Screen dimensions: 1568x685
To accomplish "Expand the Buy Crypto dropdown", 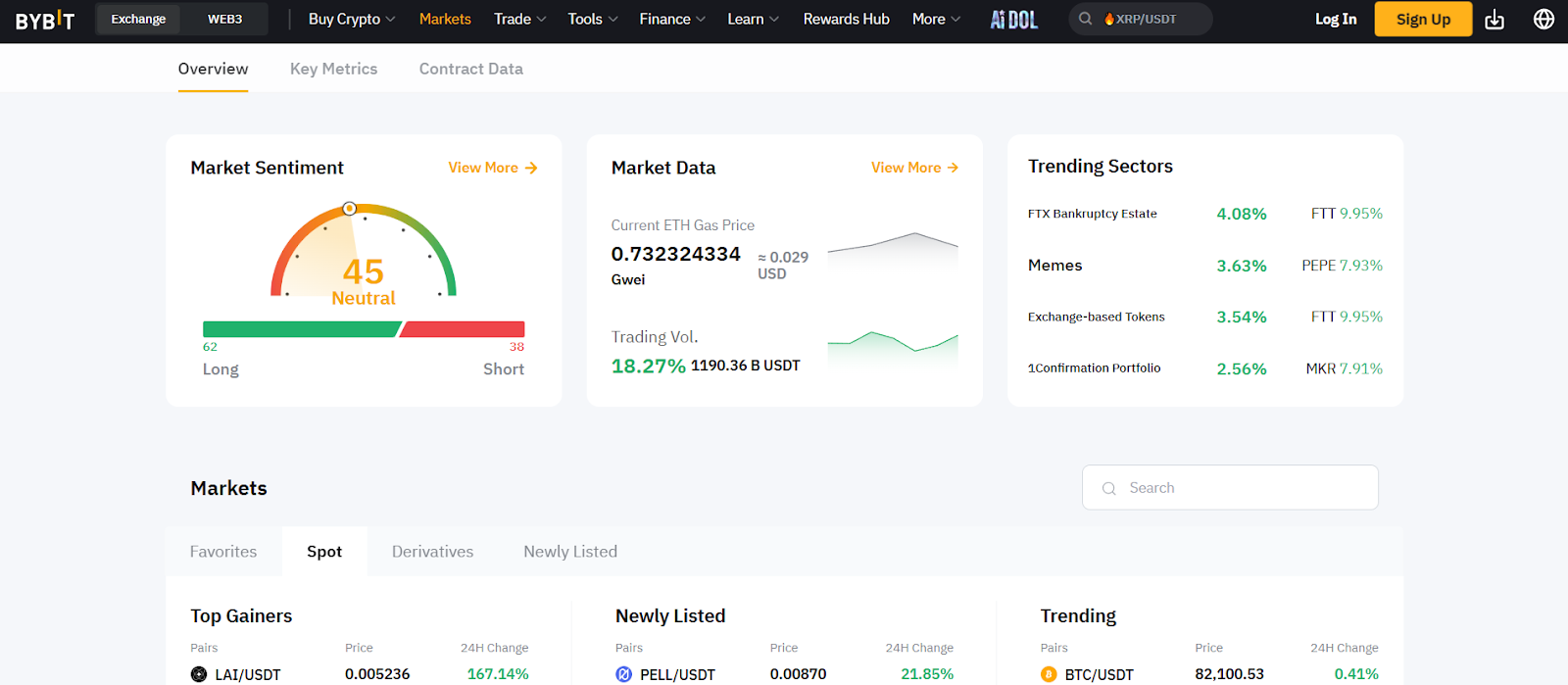I will 352,20.
